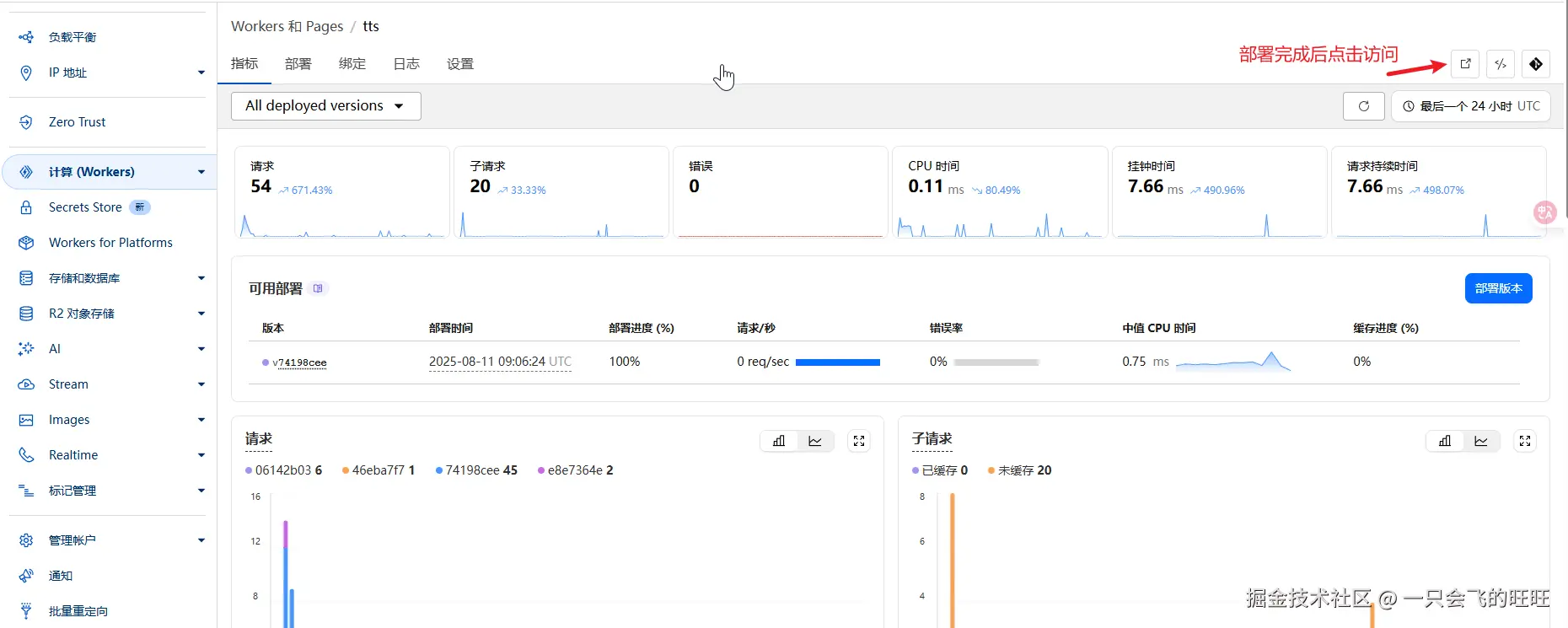
Task: Click the 请求 54 metric card
Action: (342, 192)
